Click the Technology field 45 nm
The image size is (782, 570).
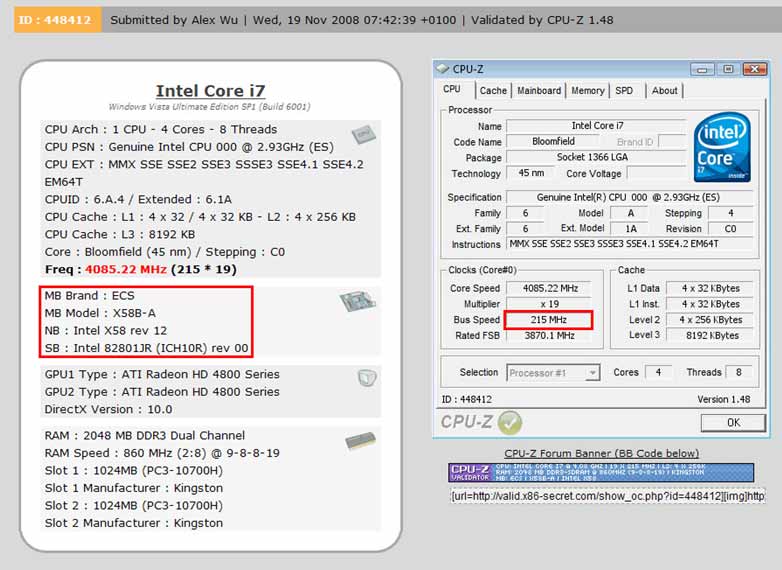(531, 173)
